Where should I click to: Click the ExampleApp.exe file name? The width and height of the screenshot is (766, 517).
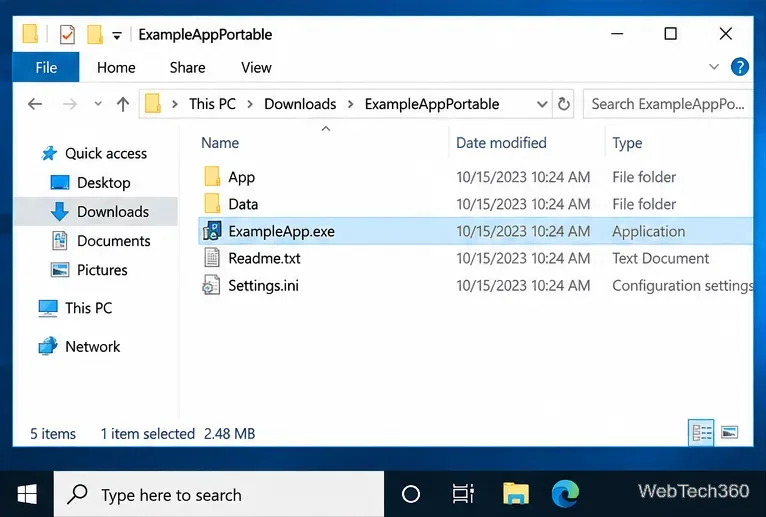(281, 231)
